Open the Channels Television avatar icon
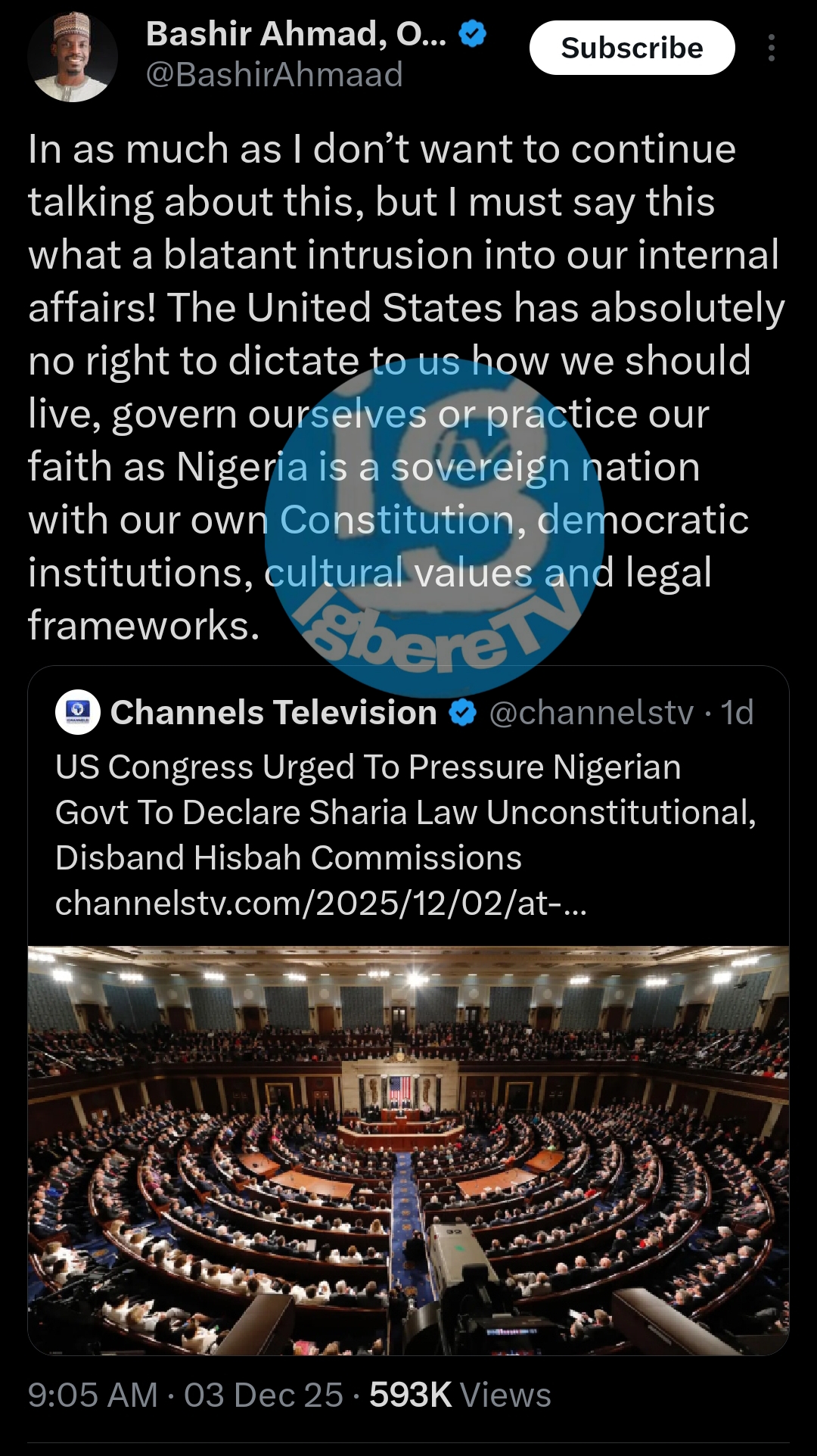Image resolution: width=817 pixels, height=1456 pixels. [x=78, y=712]
